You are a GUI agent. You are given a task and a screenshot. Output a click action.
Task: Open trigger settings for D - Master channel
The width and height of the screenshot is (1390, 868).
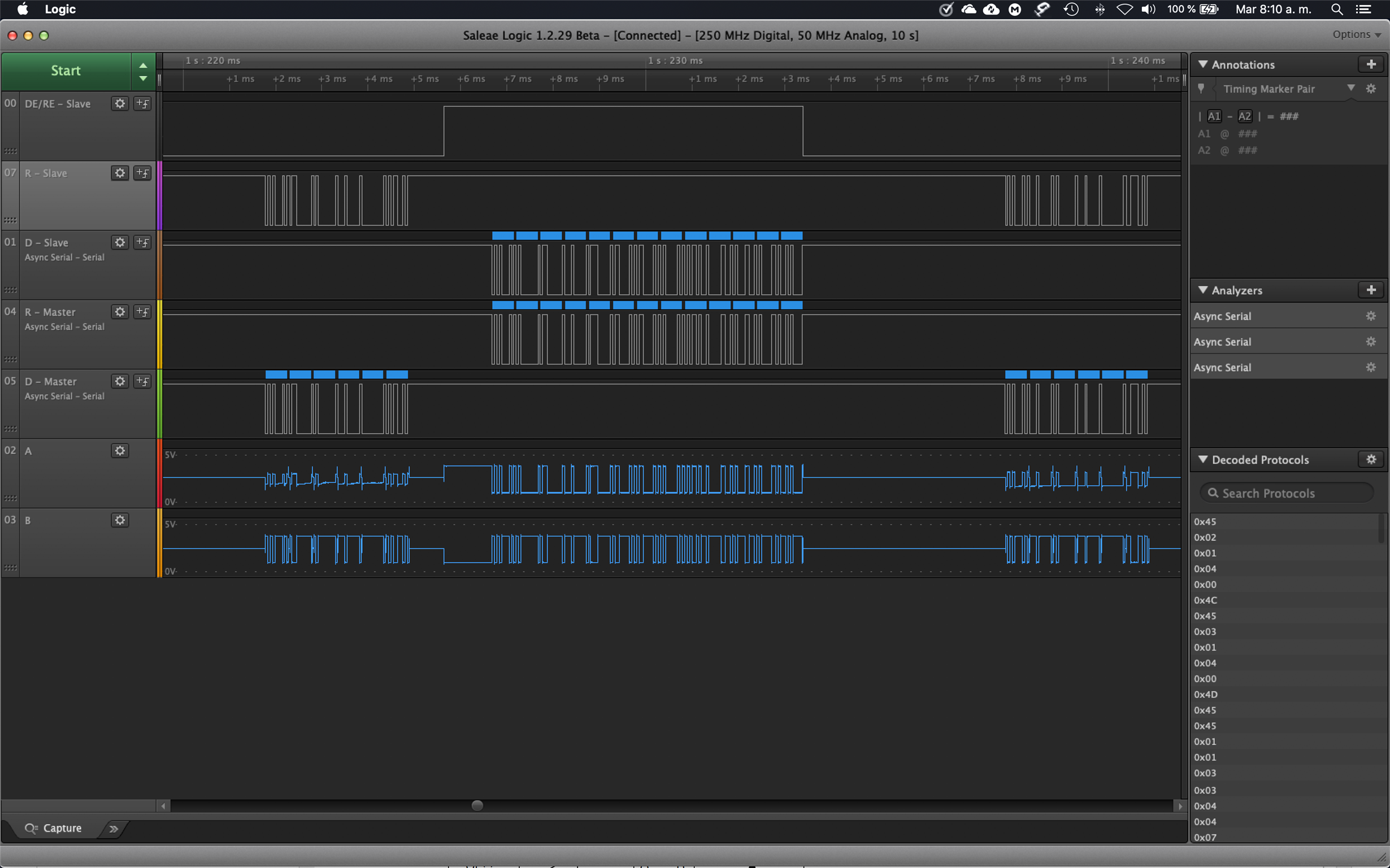click(x=142, y=381)
